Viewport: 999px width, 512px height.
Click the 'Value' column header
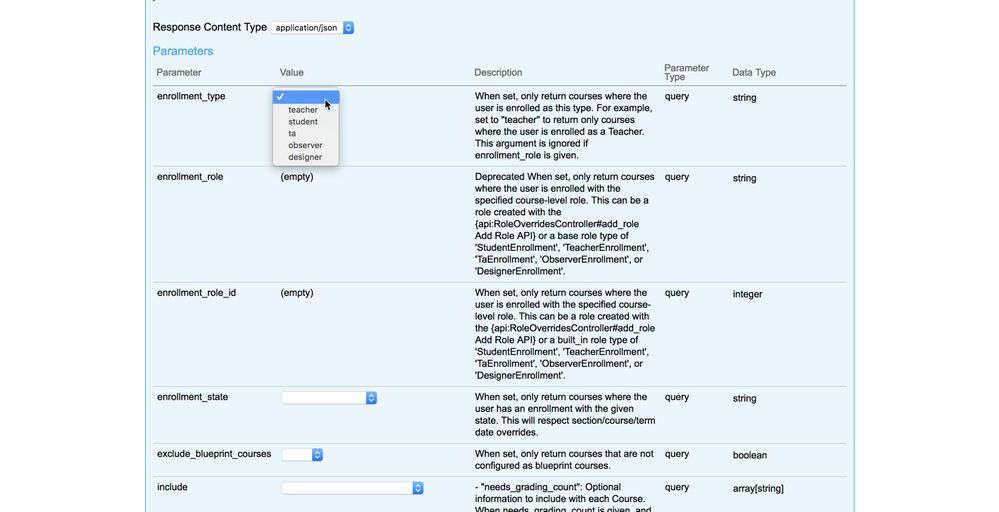[292, 73]
